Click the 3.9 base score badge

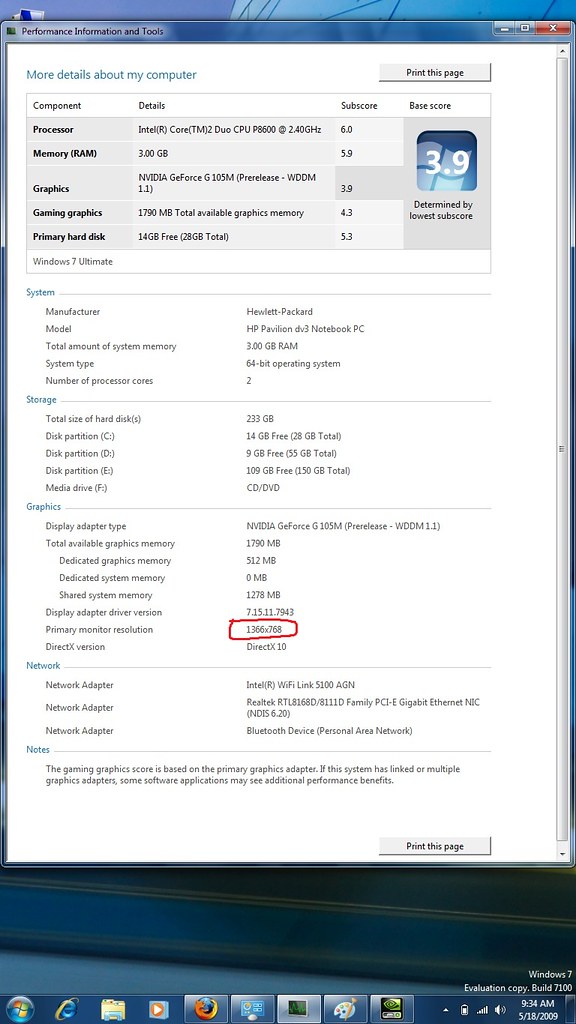point(447,161)
